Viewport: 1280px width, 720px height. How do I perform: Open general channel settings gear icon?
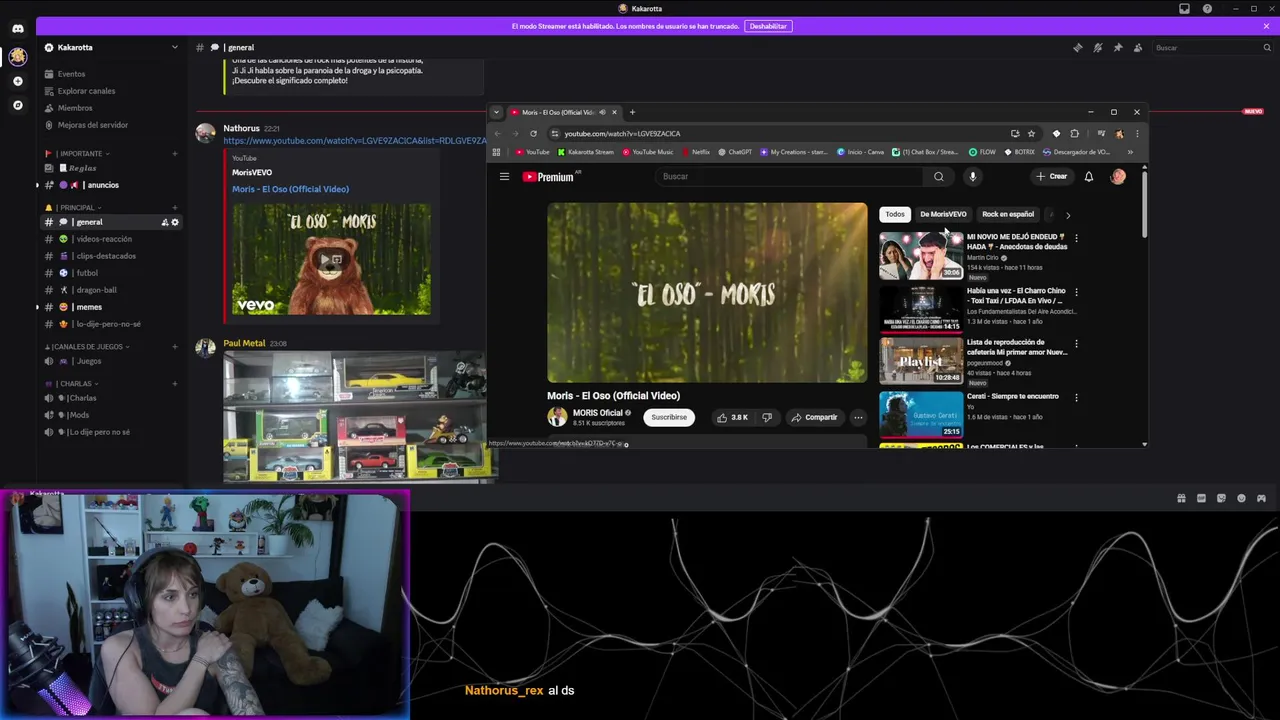[x=175, y=222]
